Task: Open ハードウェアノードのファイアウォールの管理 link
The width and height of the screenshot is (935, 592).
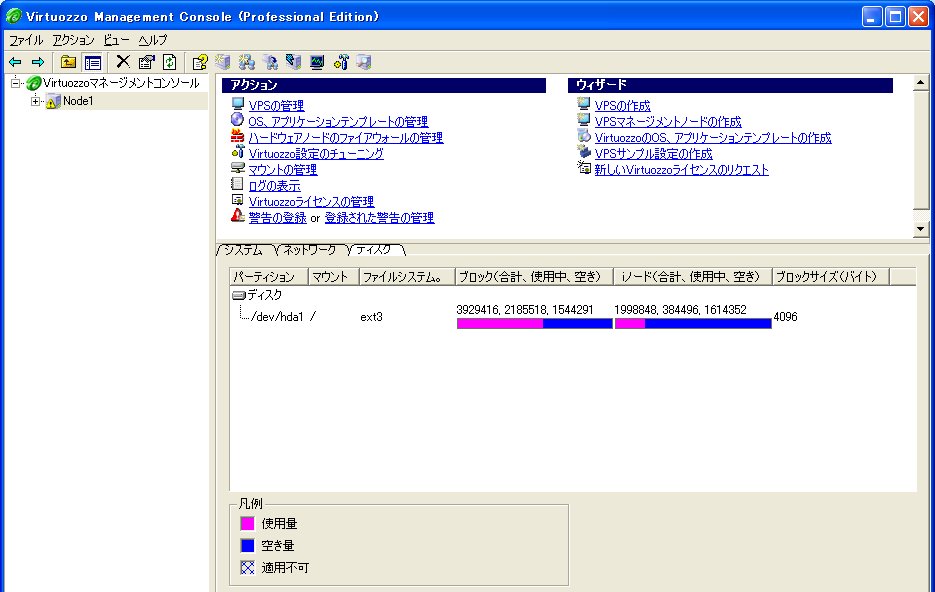Action: 346,138
